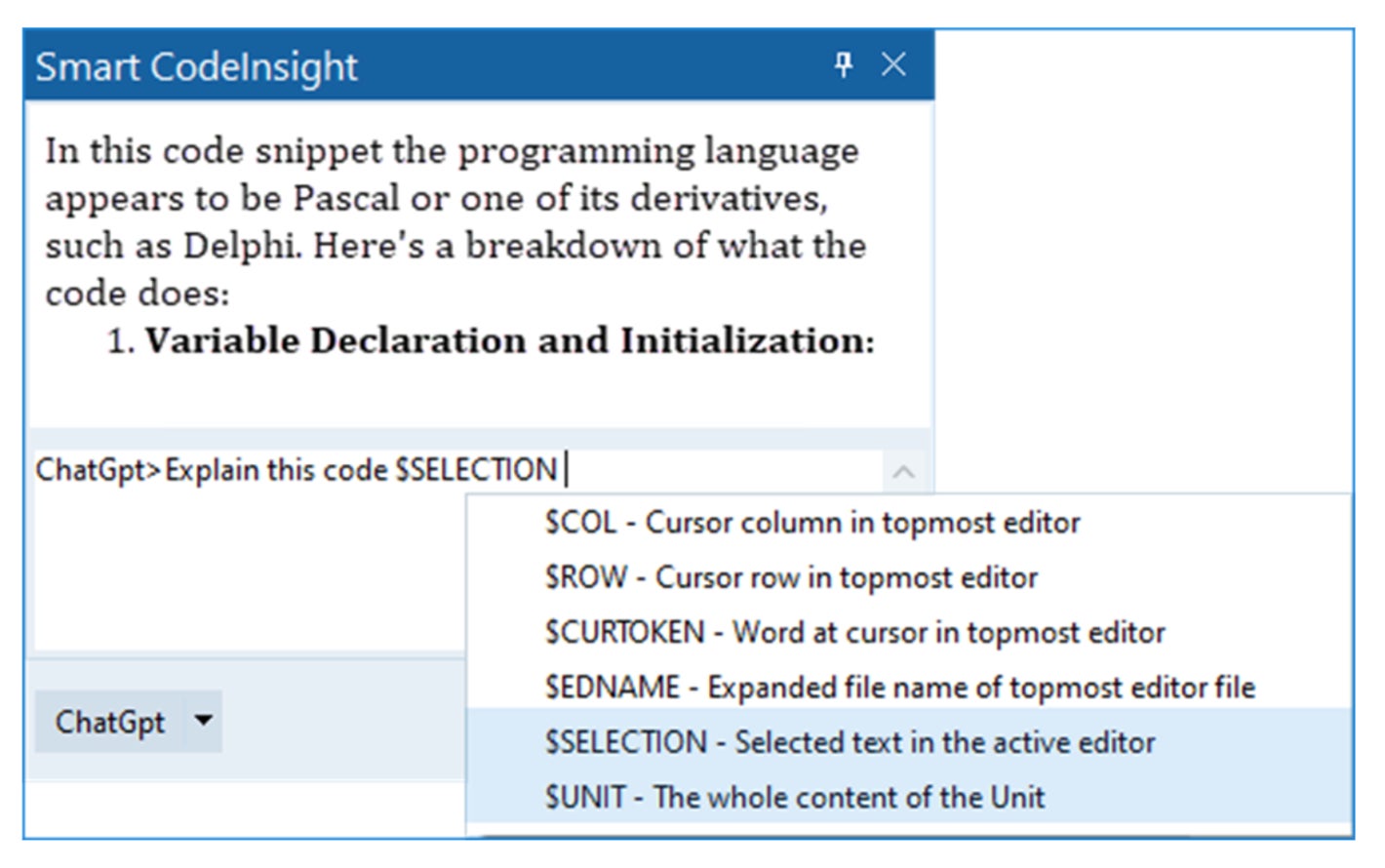Image resolution: width=1385 pixels, height=868 pixels.
Task: Select the $ROW cursor row entry
Action: coord(790,577)
